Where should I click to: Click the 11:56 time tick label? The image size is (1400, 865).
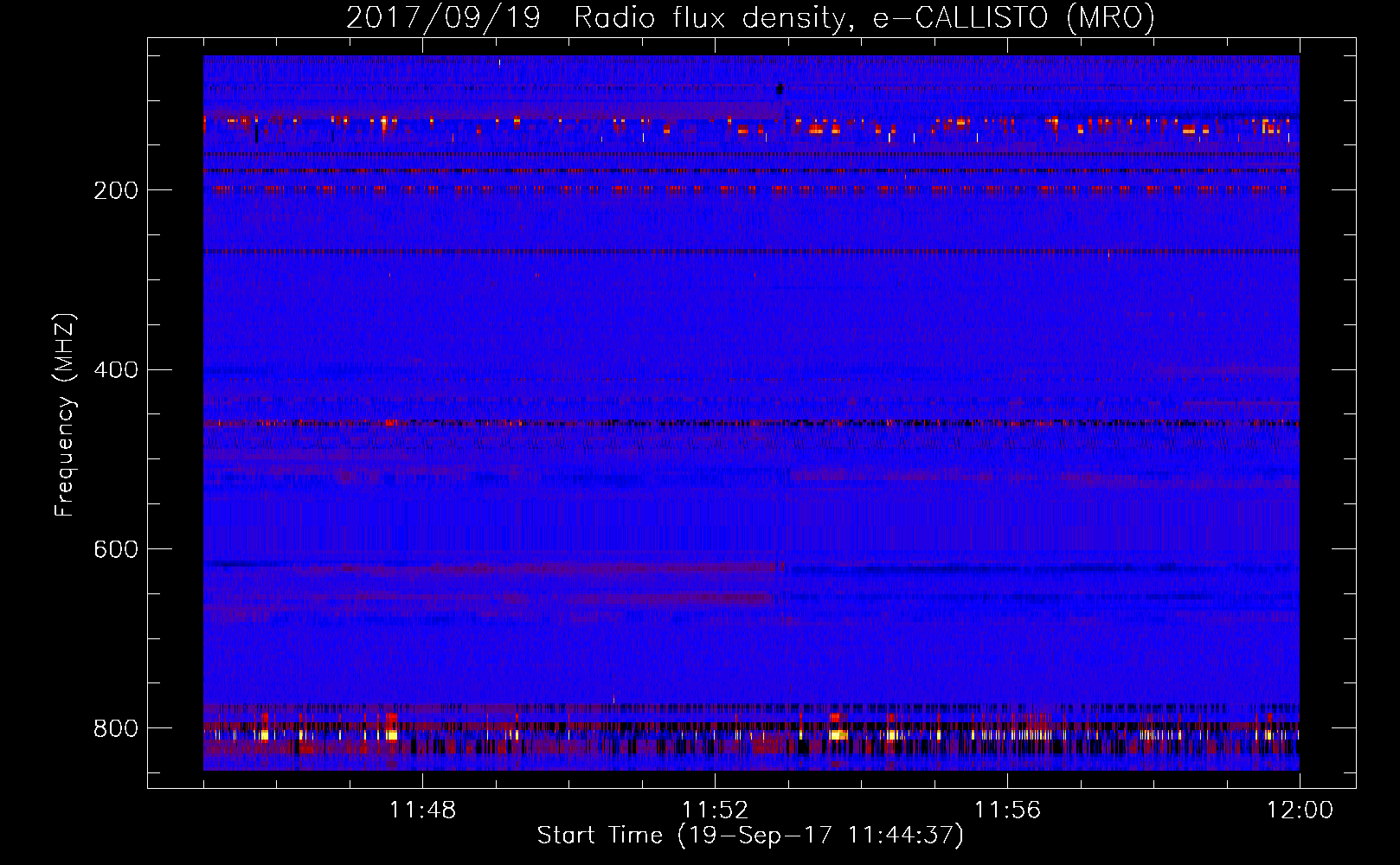click(1007, 811)
